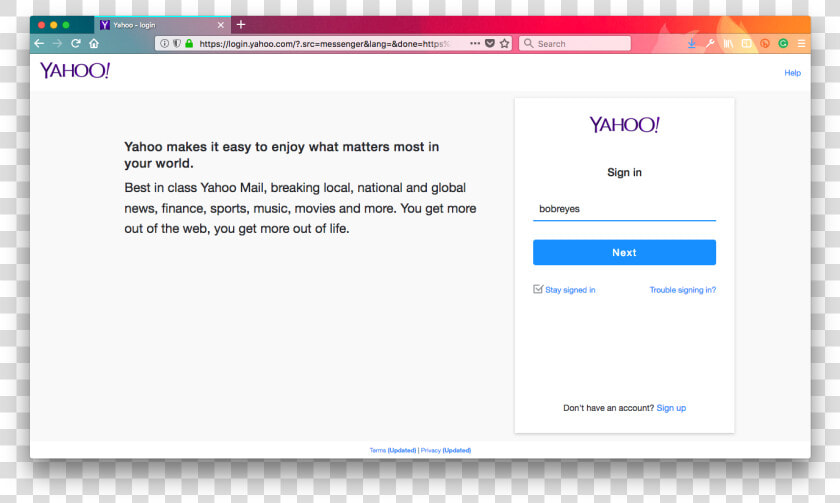Open the Firefox hamburger menu
The image size is (840, 503).
coord(801,43)
